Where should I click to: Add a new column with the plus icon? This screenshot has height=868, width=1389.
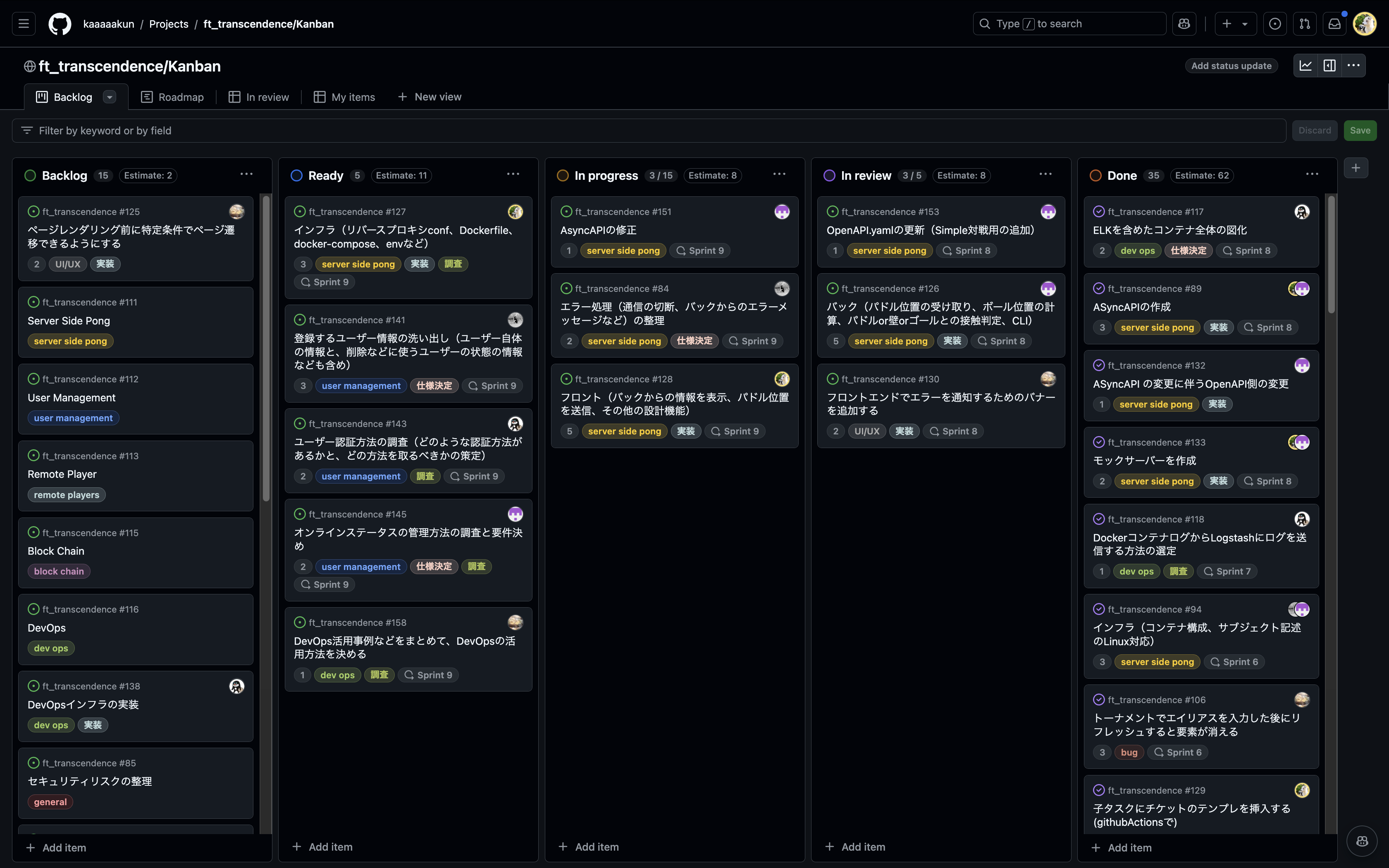(x=1356, y=167)
